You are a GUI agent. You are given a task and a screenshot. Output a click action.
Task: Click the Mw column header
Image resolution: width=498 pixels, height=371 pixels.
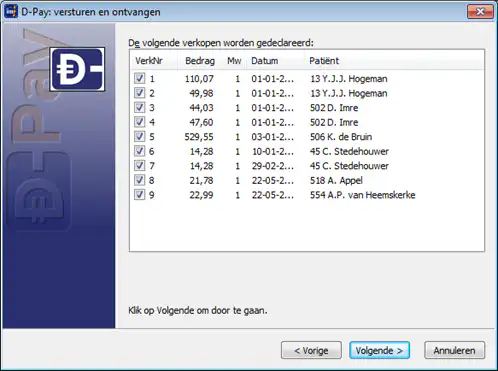tap(234, 61)
